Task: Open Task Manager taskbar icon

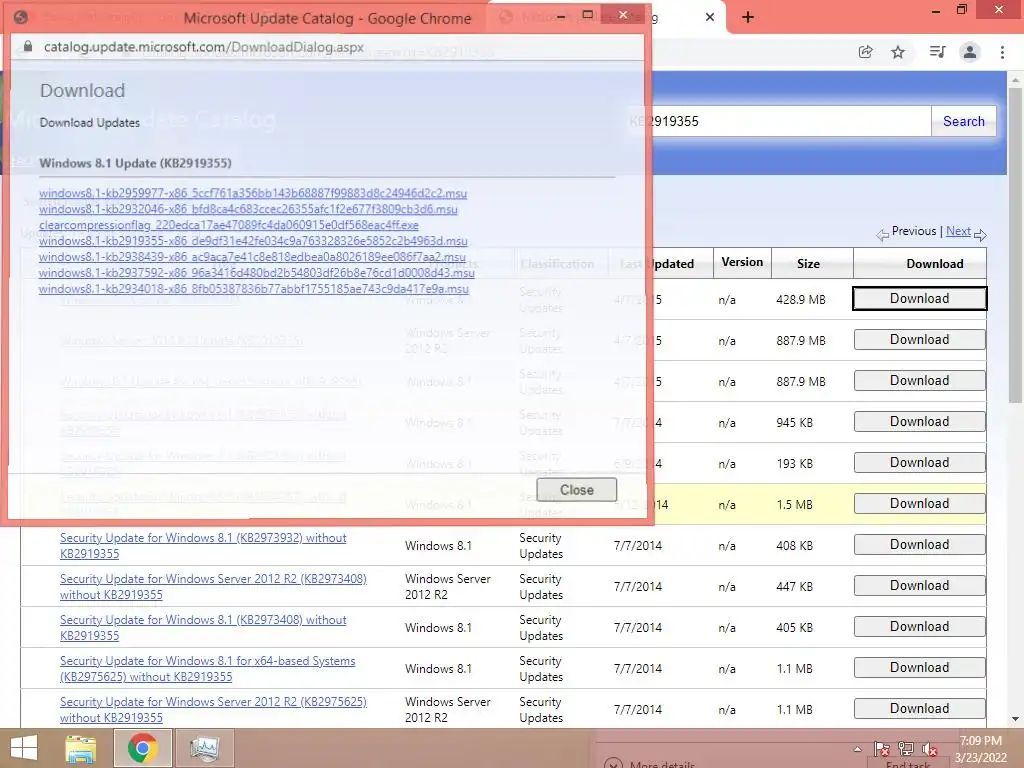Action: point(204,748)
